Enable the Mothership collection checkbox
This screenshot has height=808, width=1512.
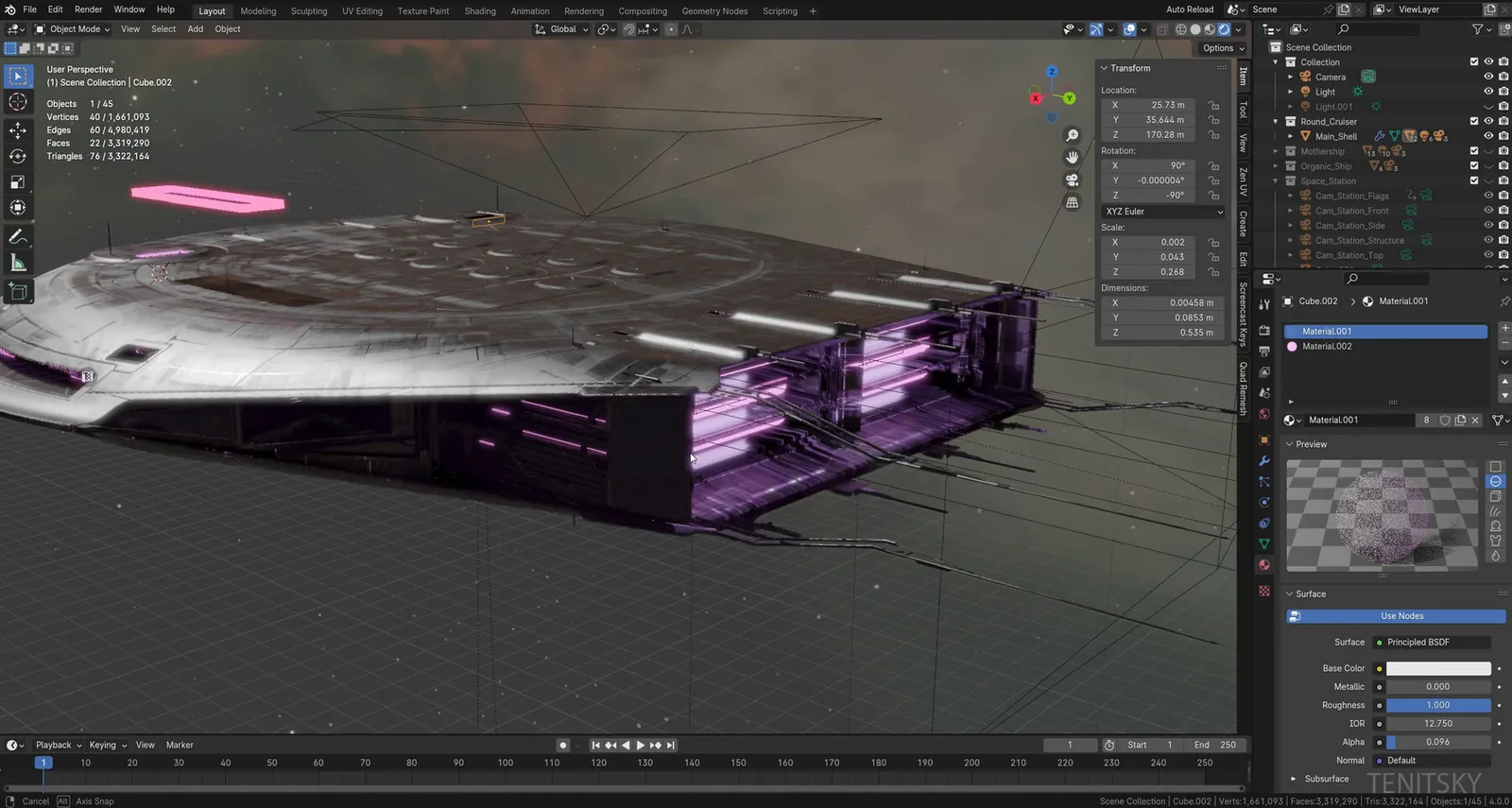click(x=1474, y=151)
